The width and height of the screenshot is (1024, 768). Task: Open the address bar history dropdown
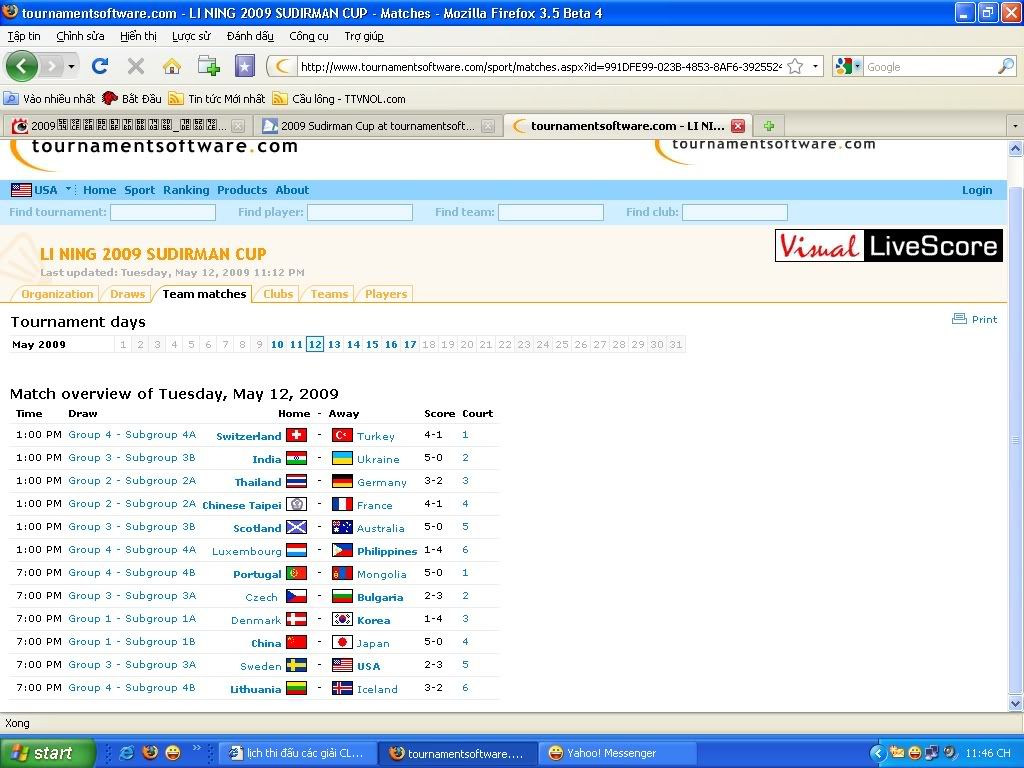(815, 66)
